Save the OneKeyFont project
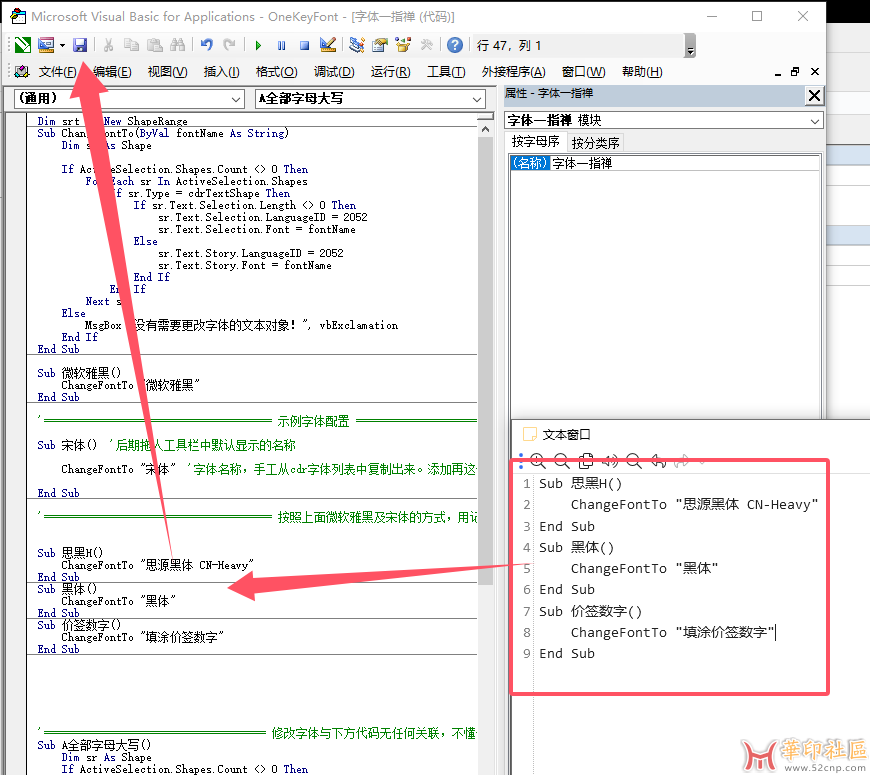Viewport: 870px width, 775px height. tap(80, 45)
